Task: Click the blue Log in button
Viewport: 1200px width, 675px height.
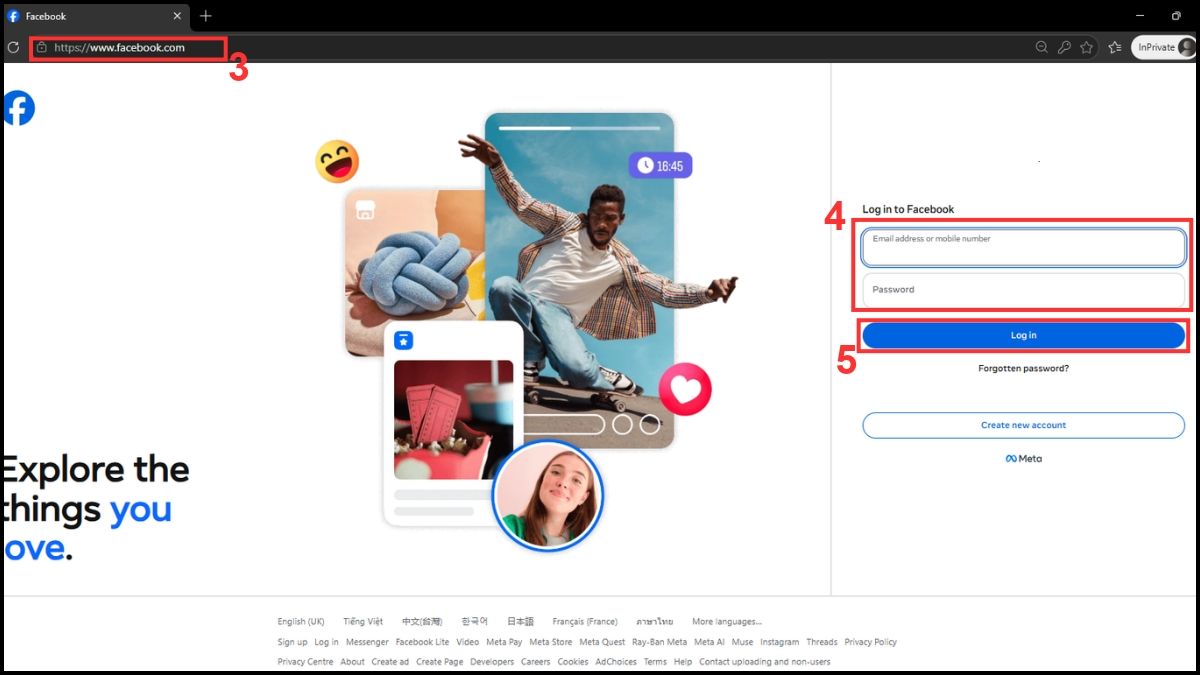Action: (1023, 335)
